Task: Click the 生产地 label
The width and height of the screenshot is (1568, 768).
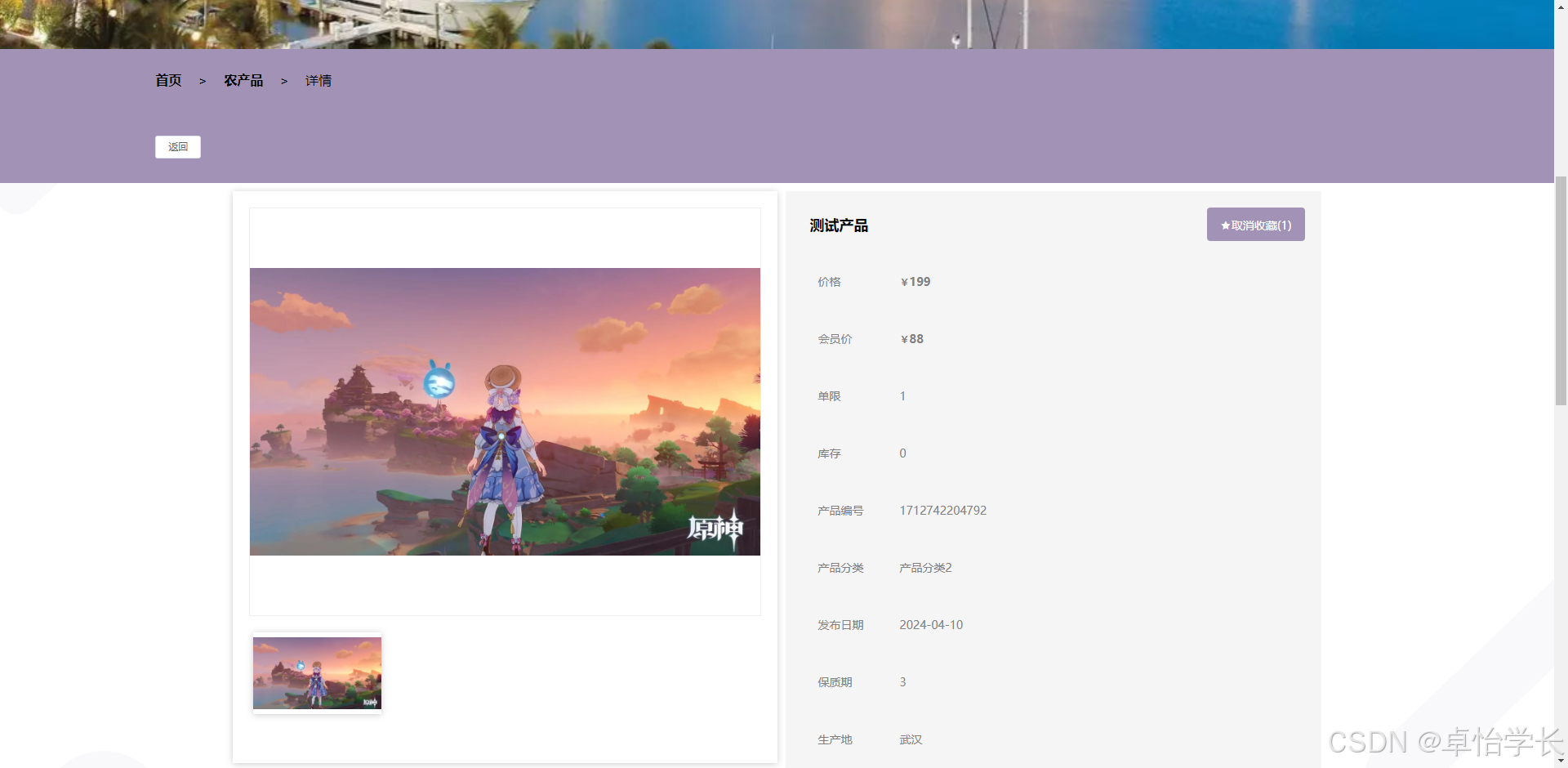Action: click(x=835, y=739)
